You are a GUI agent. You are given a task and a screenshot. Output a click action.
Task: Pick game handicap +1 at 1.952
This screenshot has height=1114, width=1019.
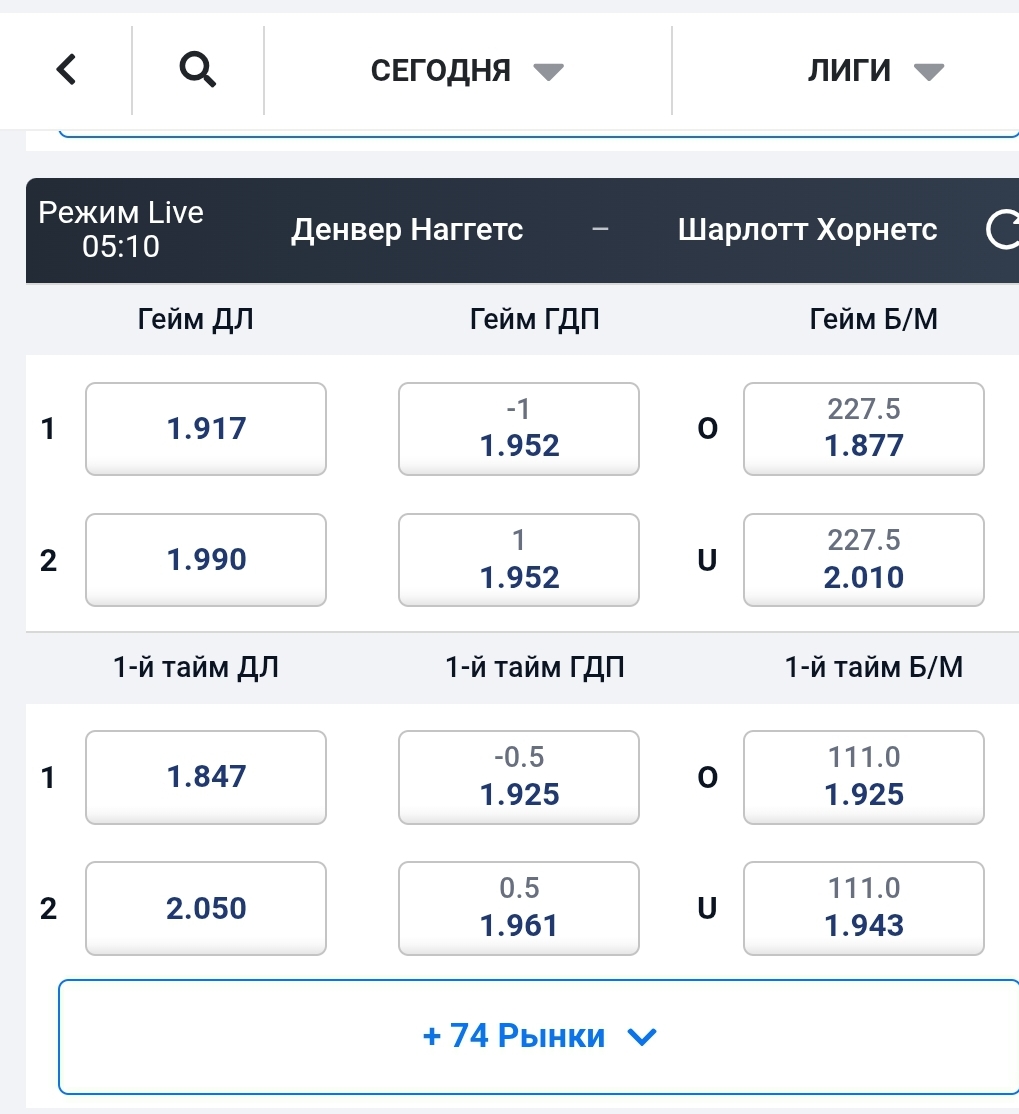click(518, 560)
